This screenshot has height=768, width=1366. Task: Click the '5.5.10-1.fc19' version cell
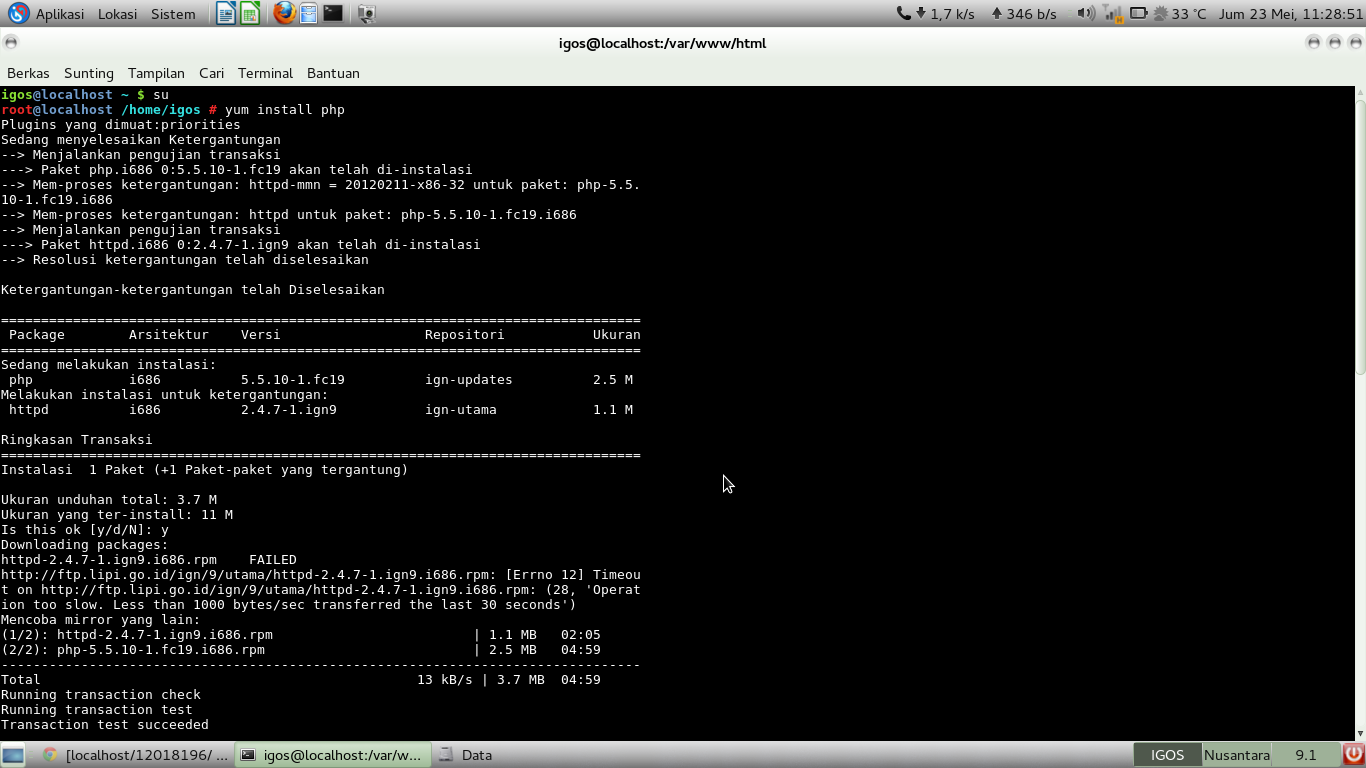[x=293, y=380]
